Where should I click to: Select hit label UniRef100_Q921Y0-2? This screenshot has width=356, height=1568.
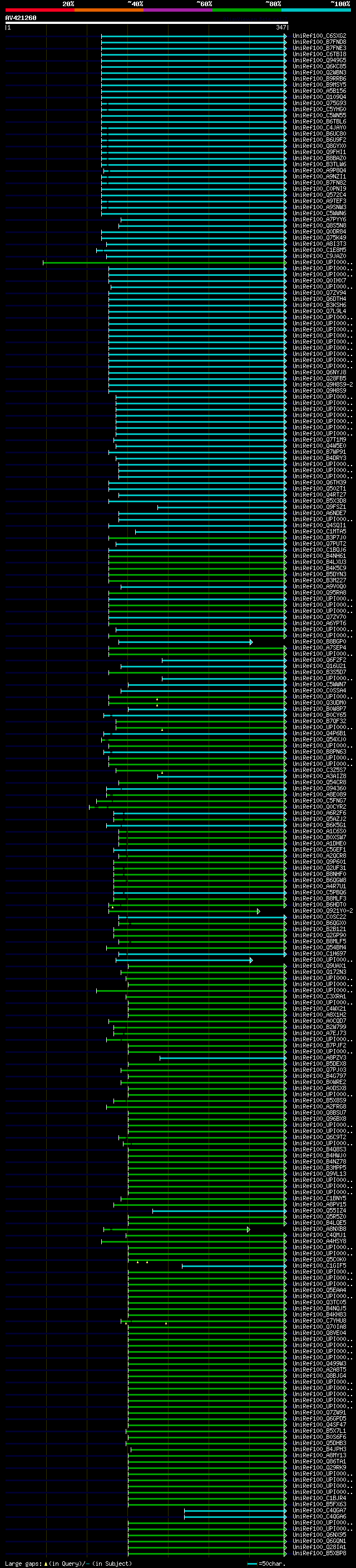tap(323, 911)
